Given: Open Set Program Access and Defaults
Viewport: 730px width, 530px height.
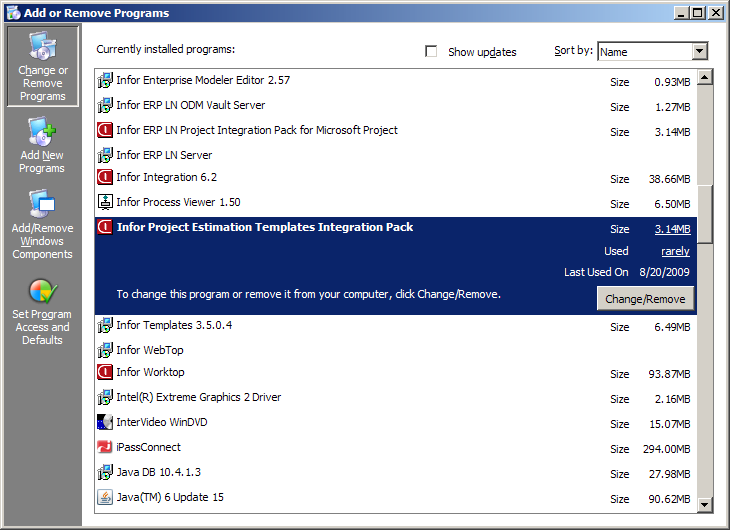Looking at the screenshot, I should click(42, 312).
